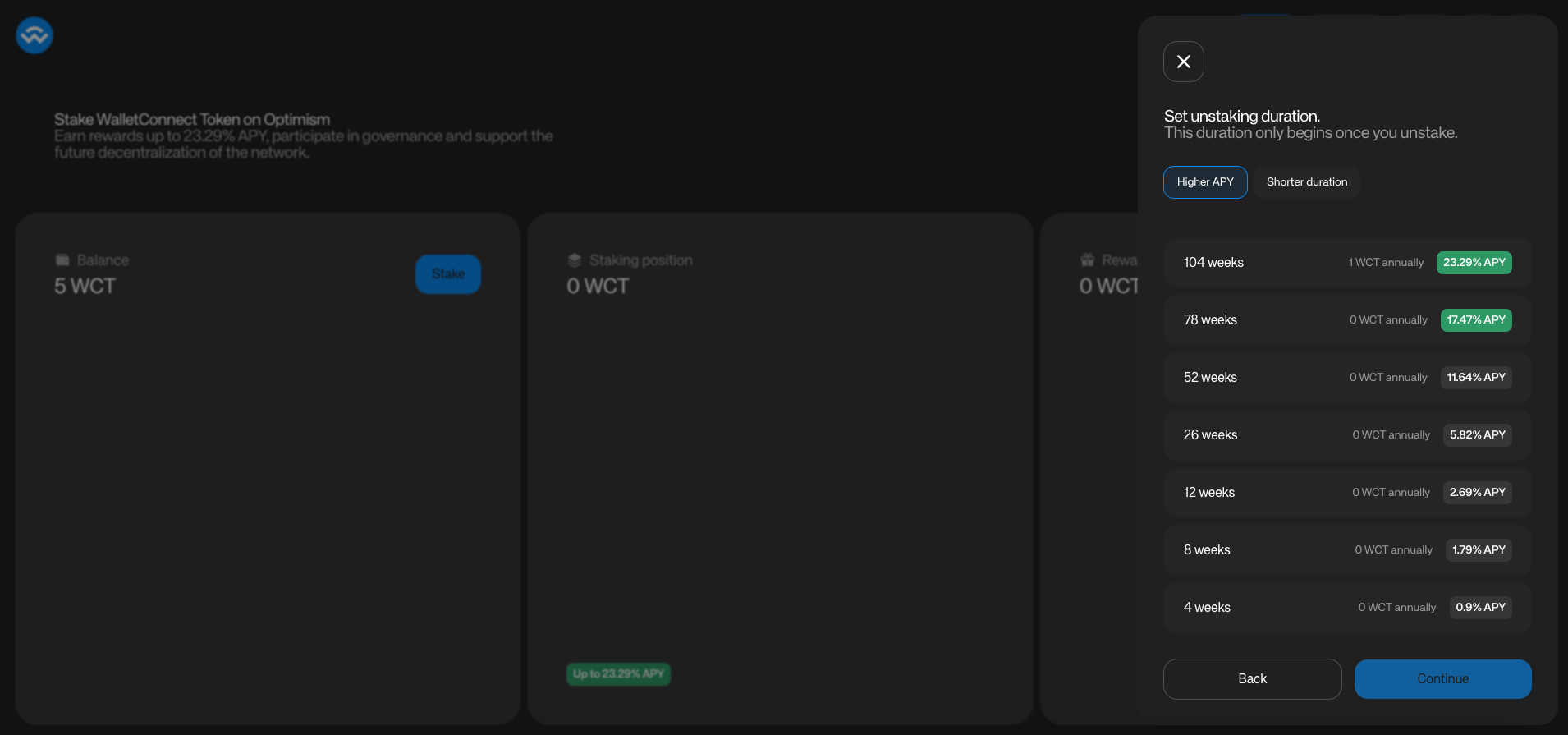Viewport: 1568px width, 735px height.
Task: Click the '5 WCT' balance value
Action: point(85,287)
